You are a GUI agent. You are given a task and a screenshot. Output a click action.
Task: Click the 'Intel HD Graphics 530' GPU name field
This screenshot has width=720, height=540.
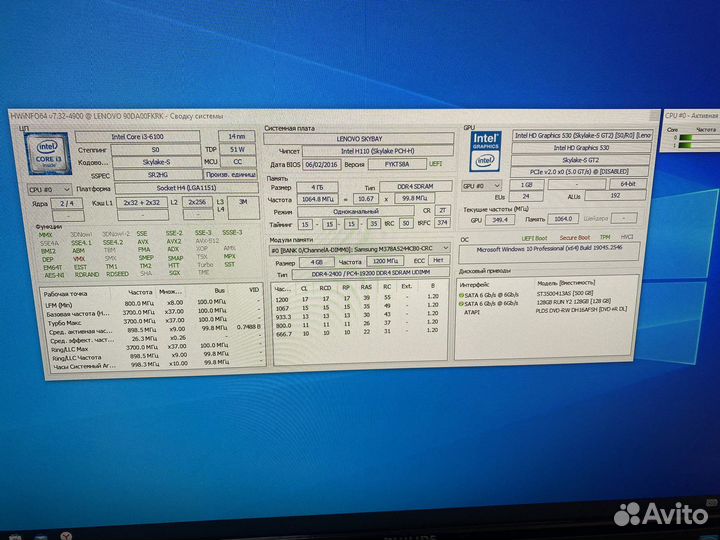pos(581,148)
